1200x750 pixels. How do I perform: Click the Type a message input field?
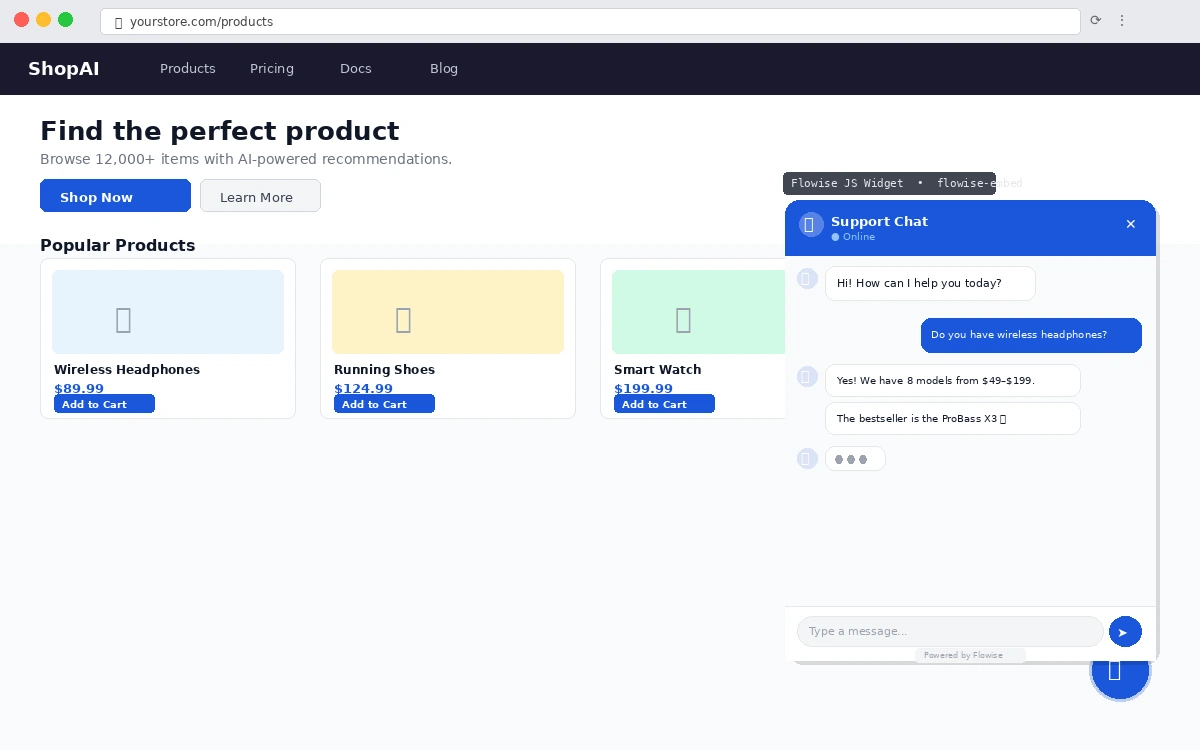click(x=950, y=631)
